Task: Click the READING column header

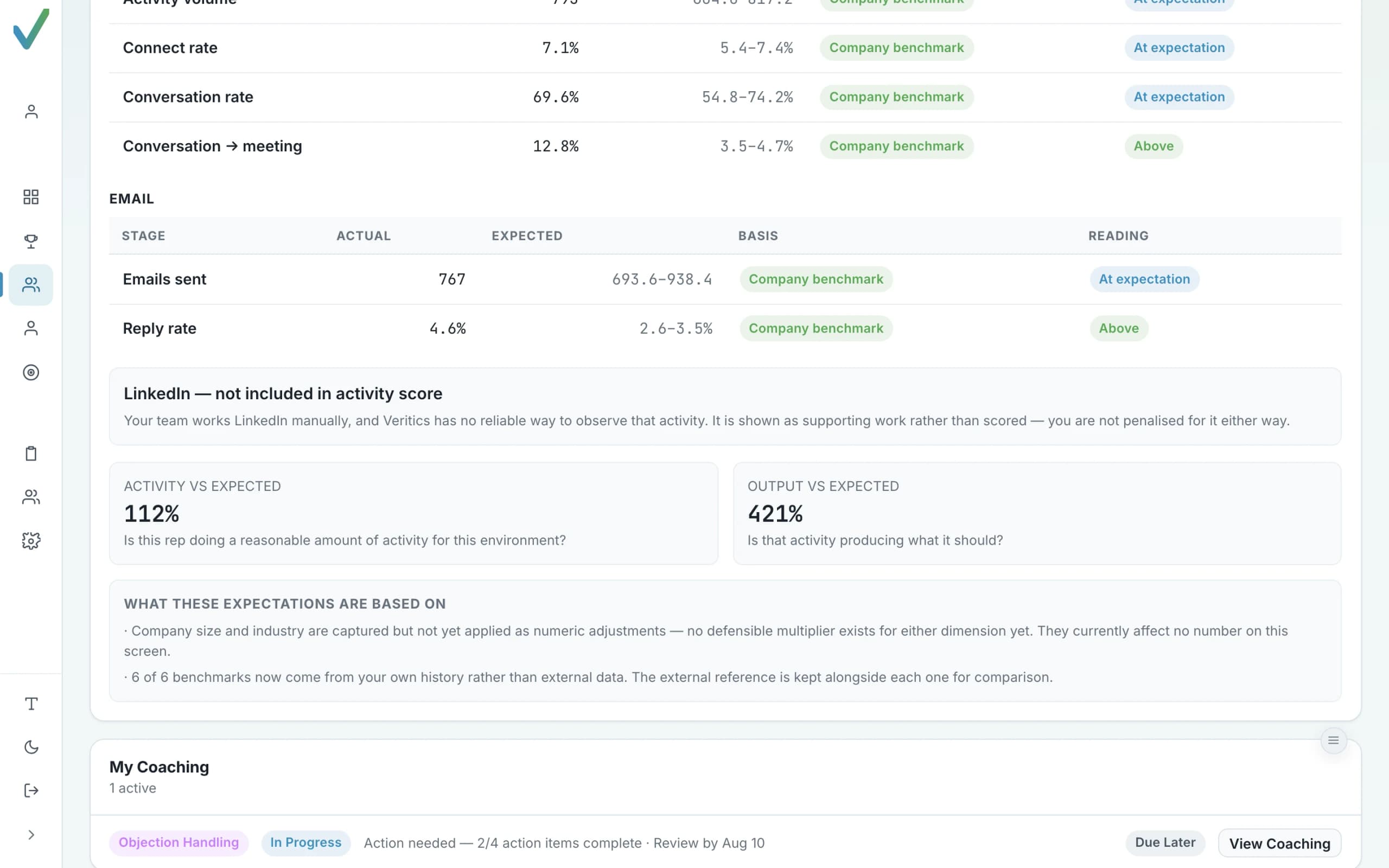Action: [x=1118, y=236]
